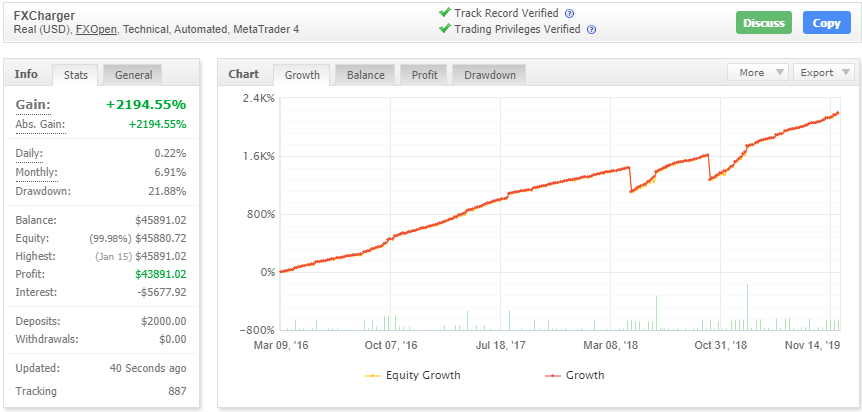The image size is (862, 412).
Task: Click help icon beside Track Record Verified
Action: (569, 14)
